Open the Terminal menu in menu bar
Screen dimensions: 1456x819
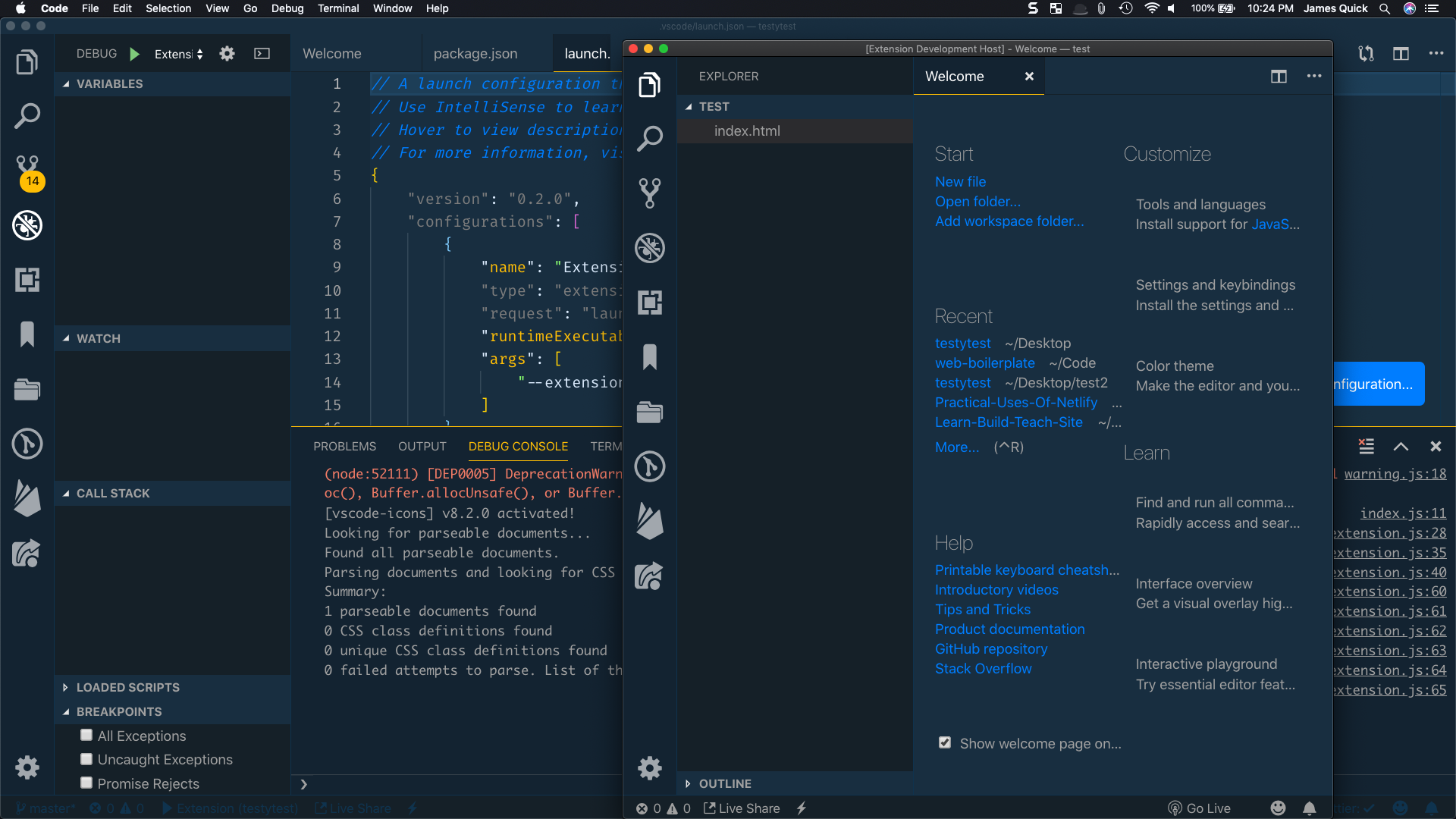tap(337, 8)
